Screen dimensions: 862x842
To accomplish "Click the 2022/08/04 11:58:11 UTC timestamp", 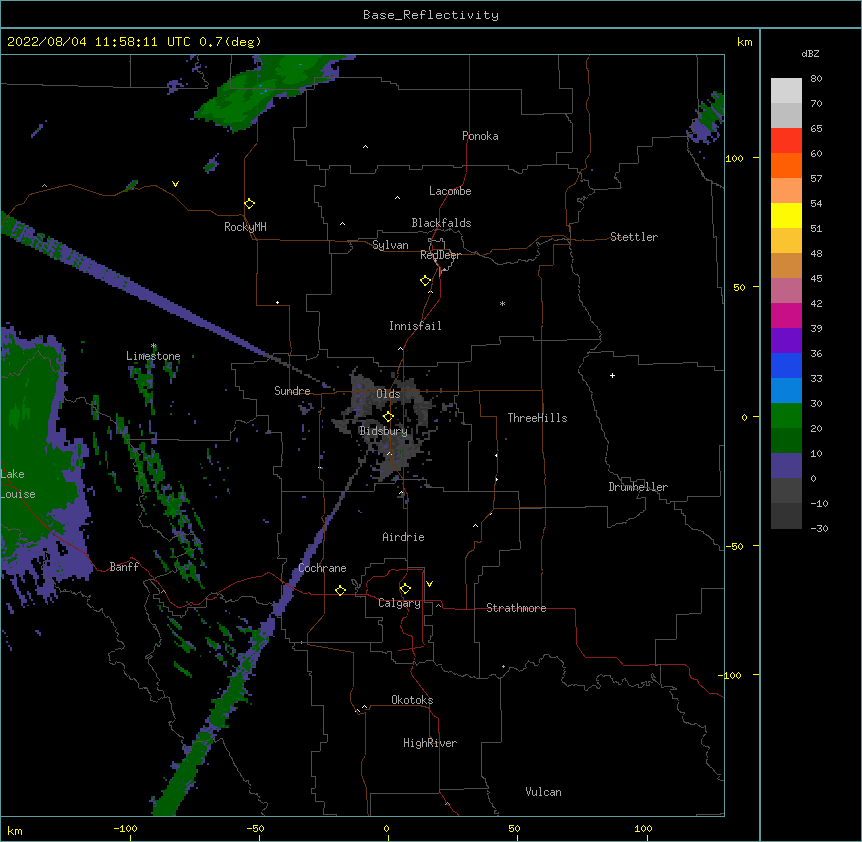I will (98, 42).
